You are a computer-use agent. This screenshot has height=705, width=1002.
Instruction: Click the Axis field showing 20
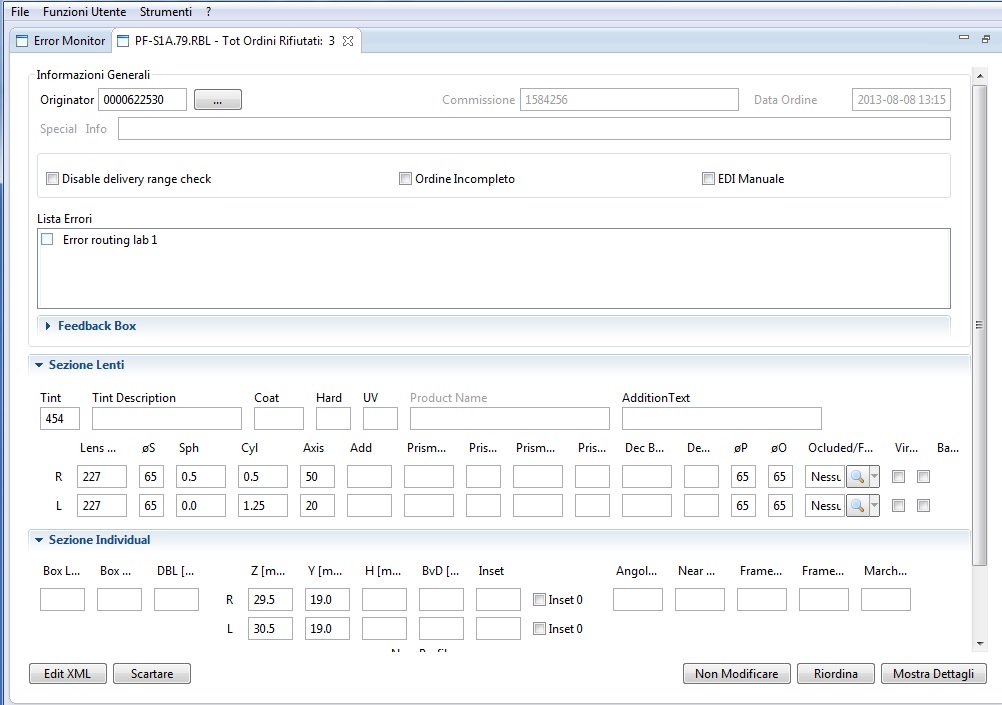pyautogui.click(x=318, y=506)
